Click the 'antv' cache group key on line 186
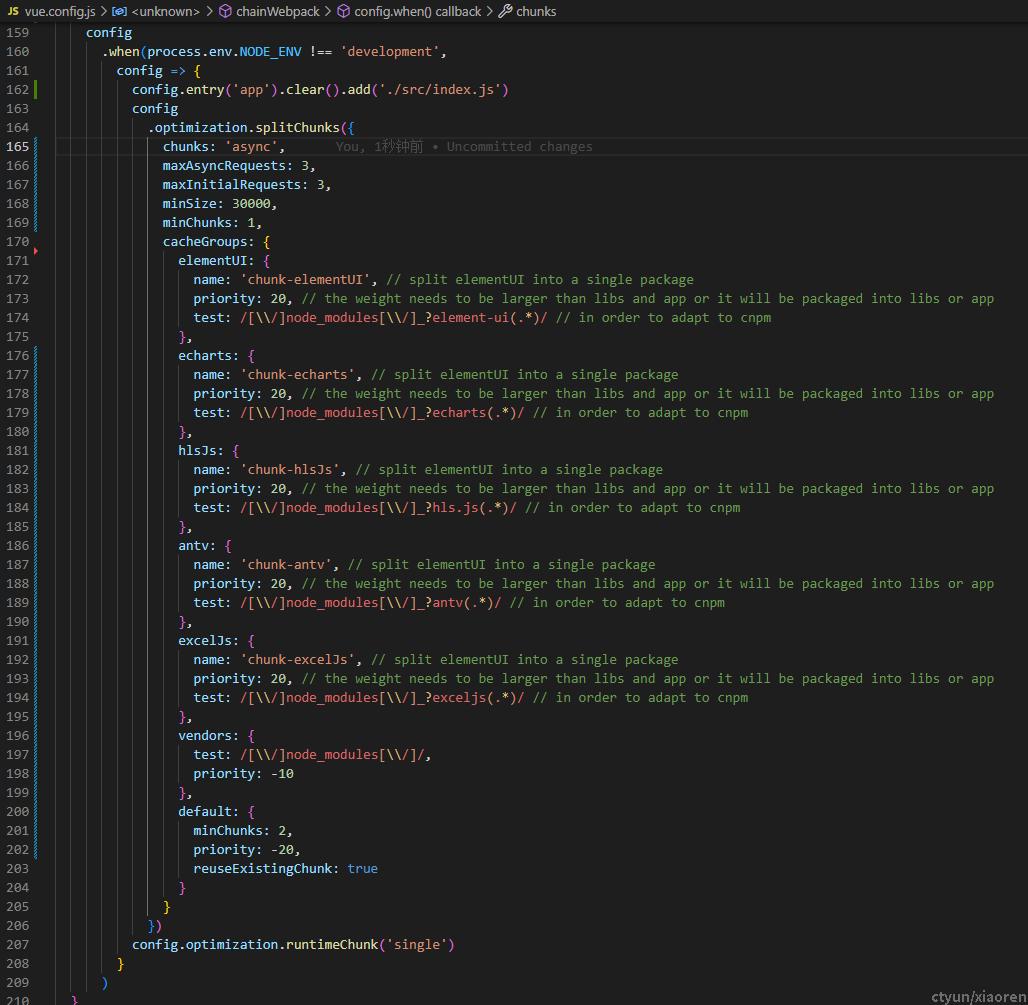1028x1005 pixels. 193,545
